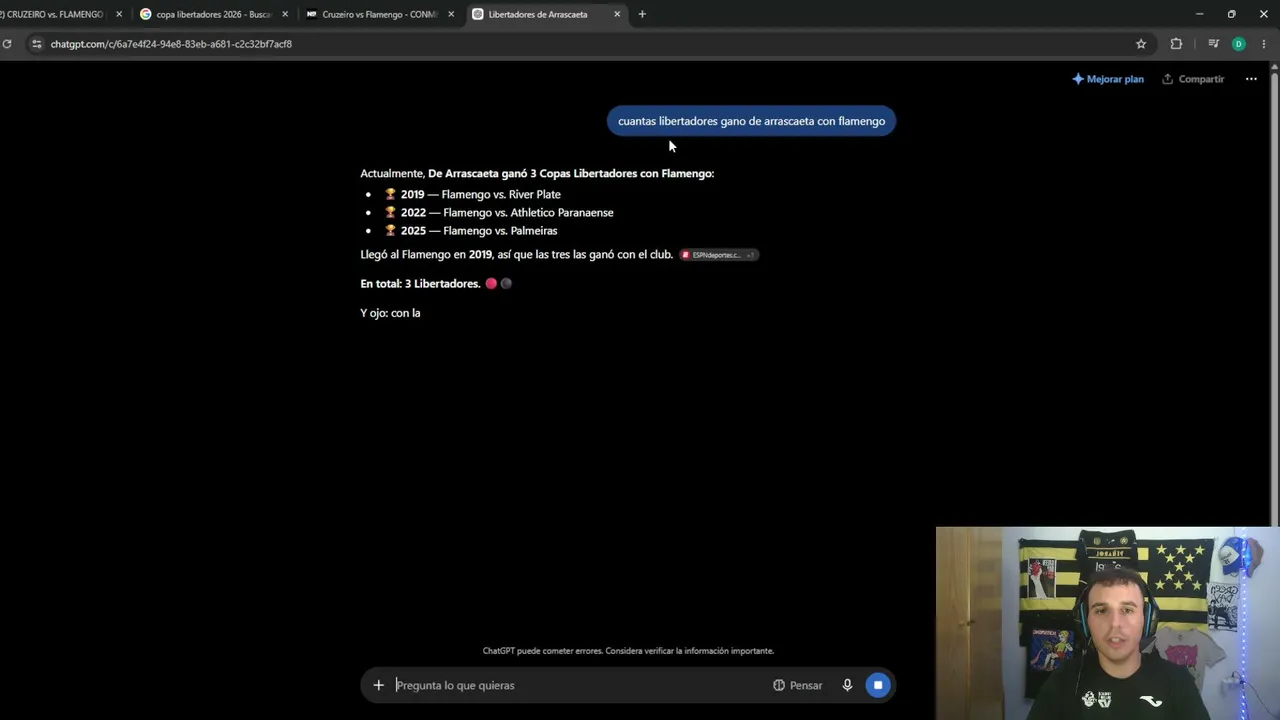Click the chatgpt.com address bar URL

(x=171, y=44)
